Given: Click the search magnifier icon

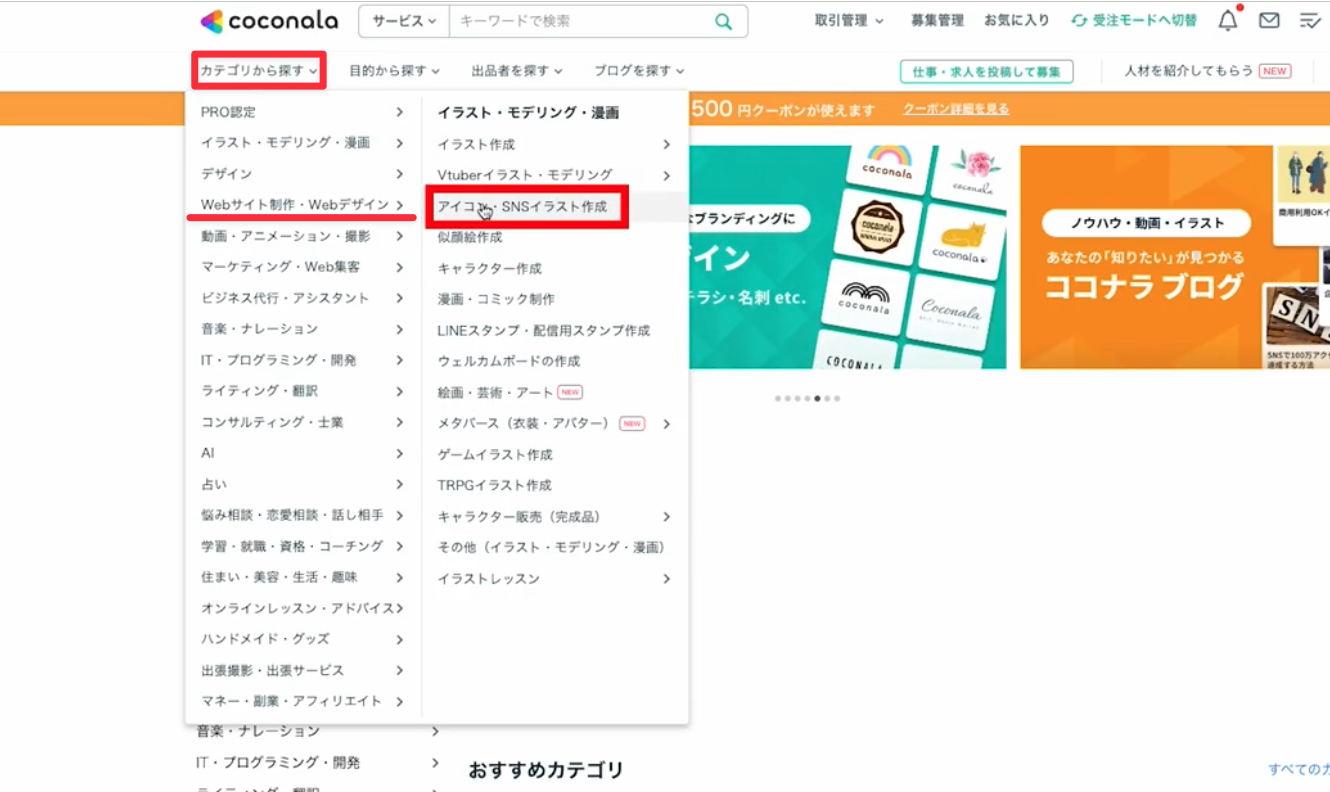Looking at the screenshot, I should pos(723,20).
